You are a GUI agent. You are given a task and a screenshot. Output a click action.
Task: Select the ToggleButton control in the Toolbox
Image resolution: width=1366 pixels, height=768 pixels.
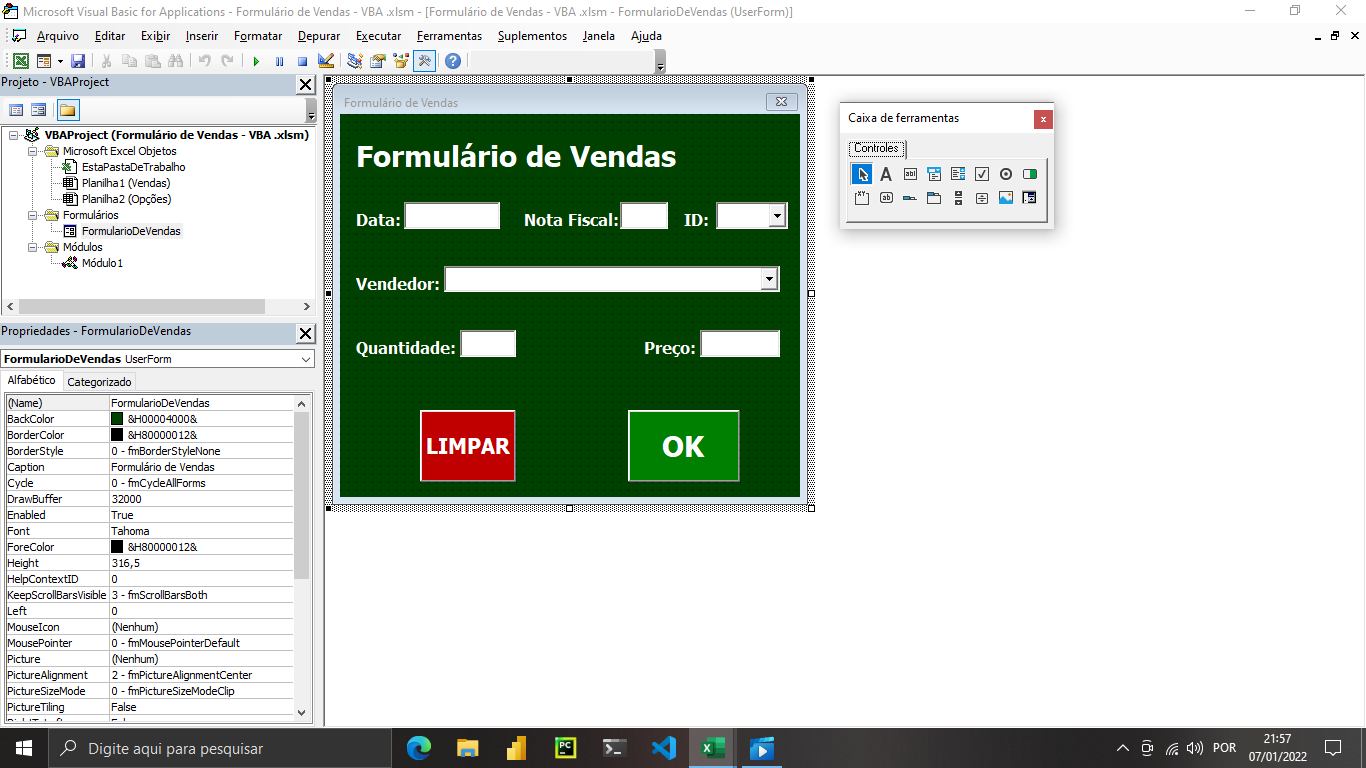click(x=1032, y=173)
